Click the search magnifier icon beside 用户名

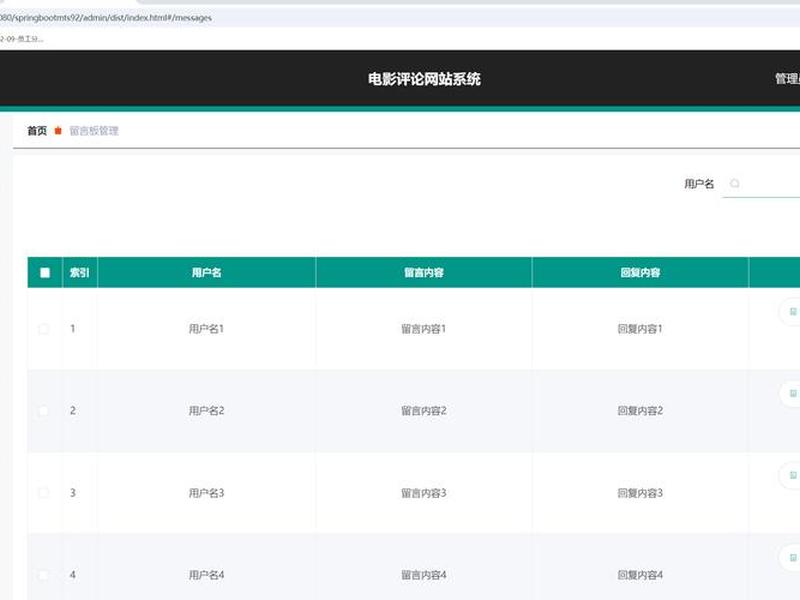pyautogui.click(x=735, y=183)
